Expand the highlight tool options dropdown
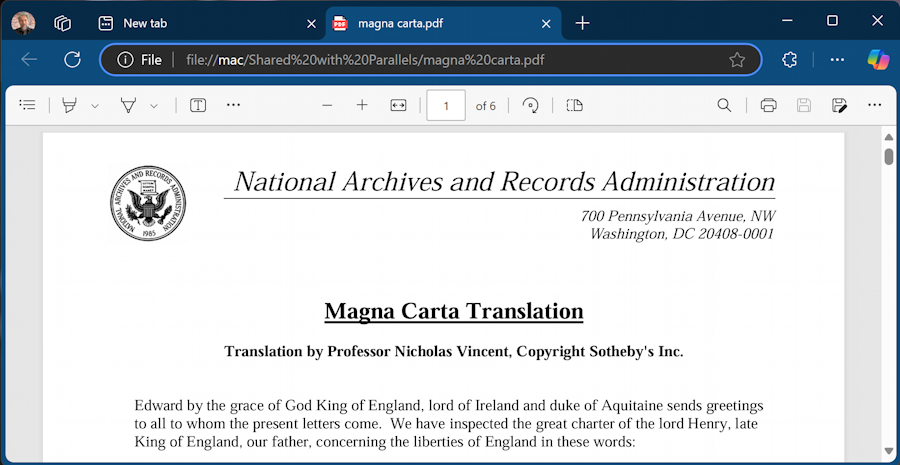This screenshot has height=465, width=900. click(x=95, y=106)
